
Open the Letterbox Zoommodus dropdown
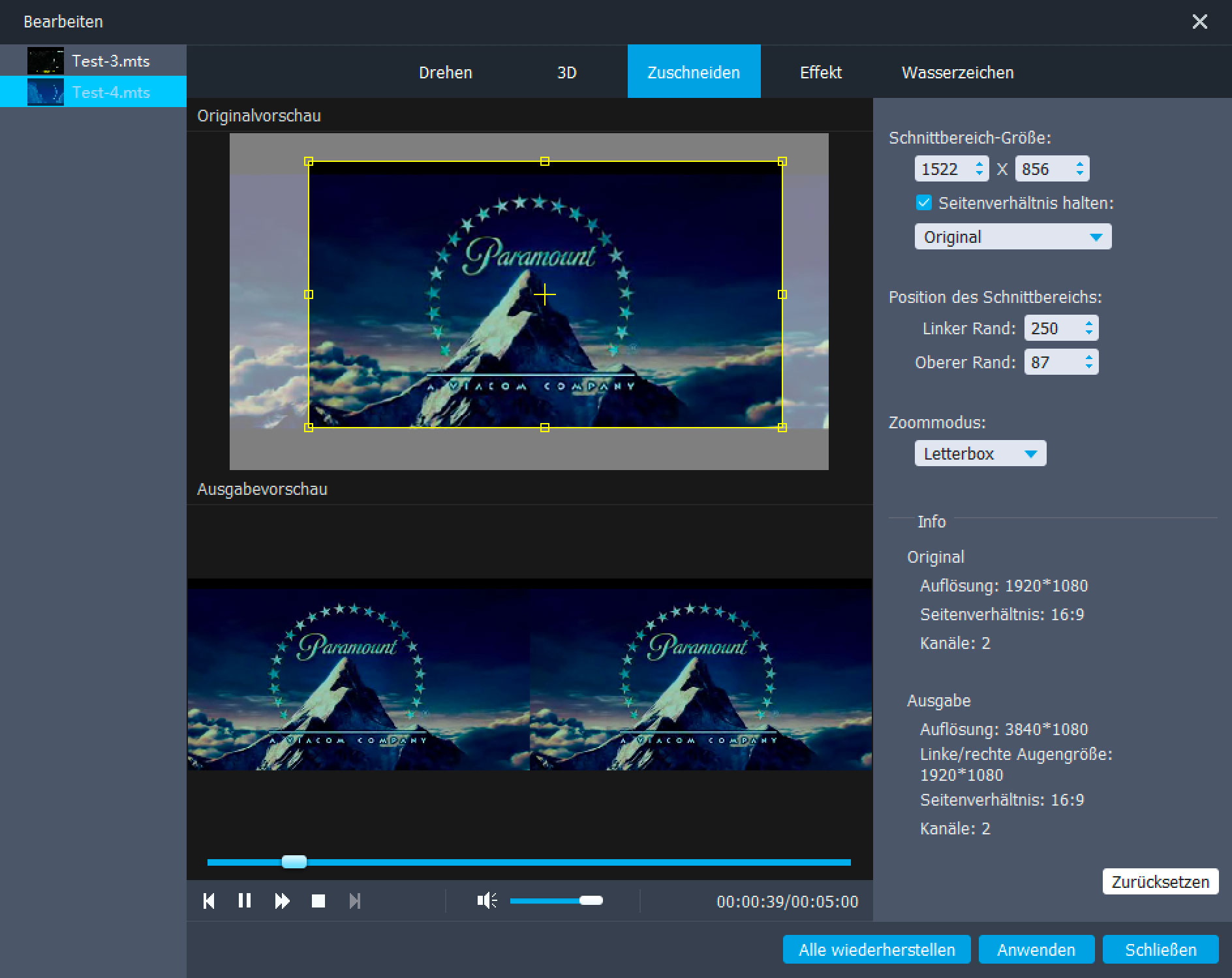point(980,453)
